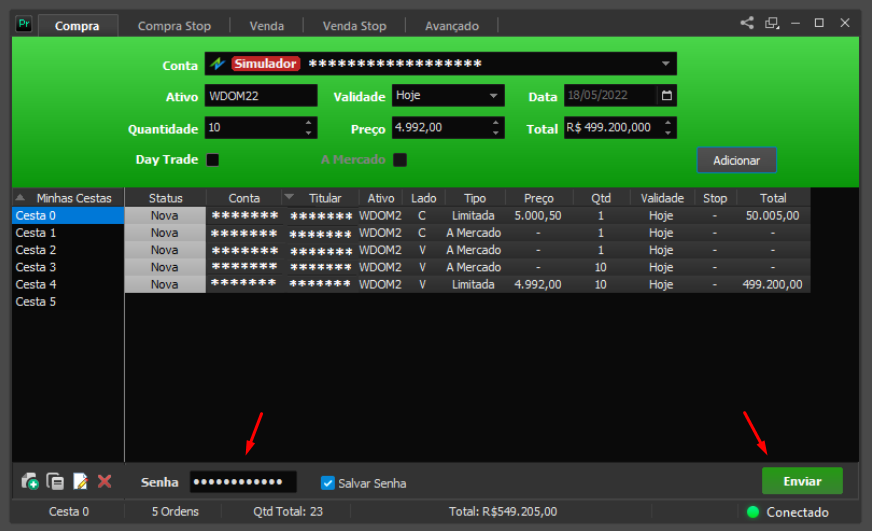Switch to the Venda Stop tab
Image resolution: width=872 pixels, height=531 pixels.
click(x=354, y=26)
